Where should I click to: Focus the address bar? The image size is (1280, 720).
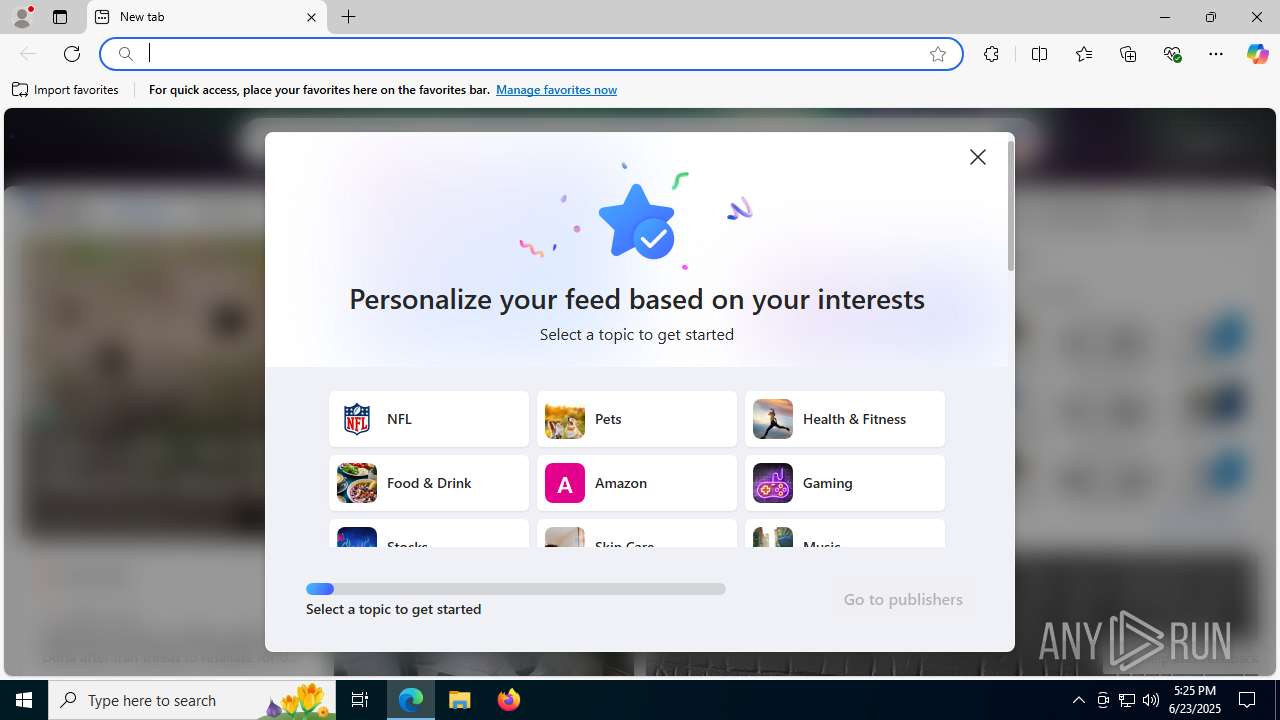(530, 54)
